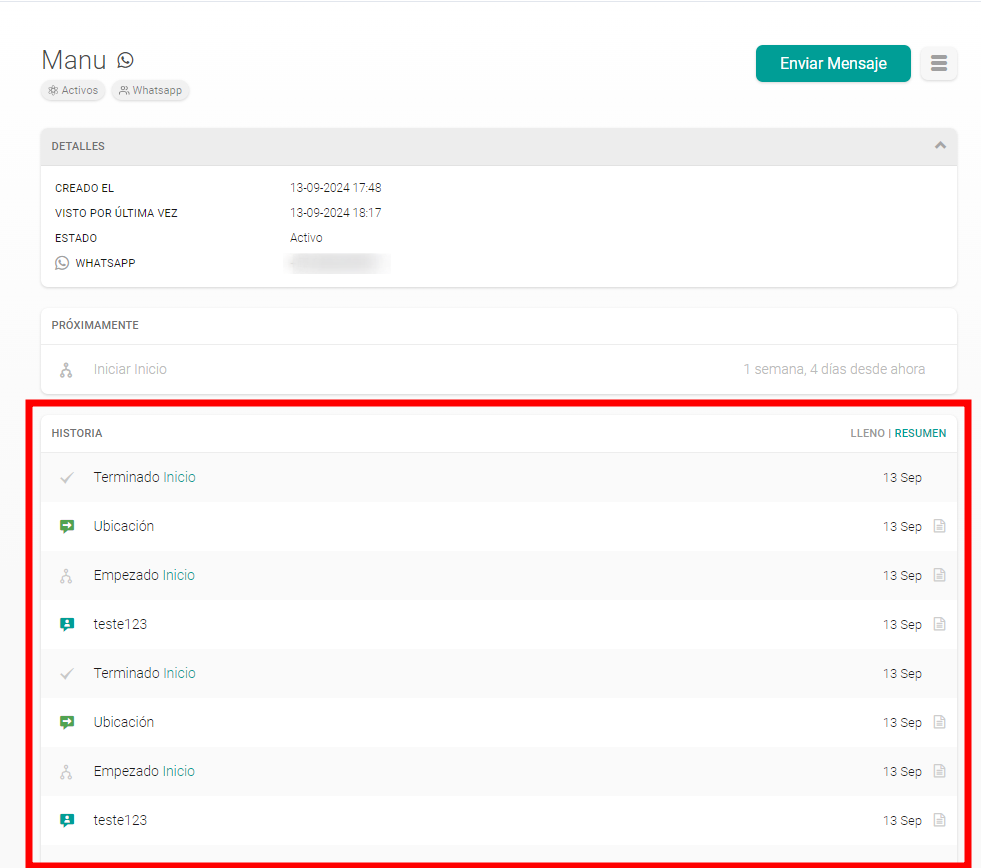Click the document icon next to teste123
Image resolution: width=981 pixels, height=868 pixels.
(938, 624)
